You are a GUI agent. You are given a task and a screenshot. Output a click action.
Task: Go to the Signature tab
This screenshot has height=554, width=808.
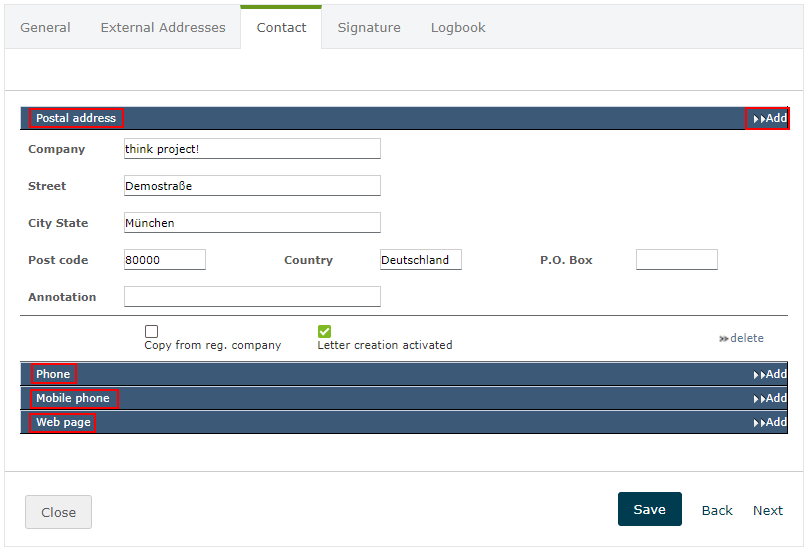tap(369, 27)
